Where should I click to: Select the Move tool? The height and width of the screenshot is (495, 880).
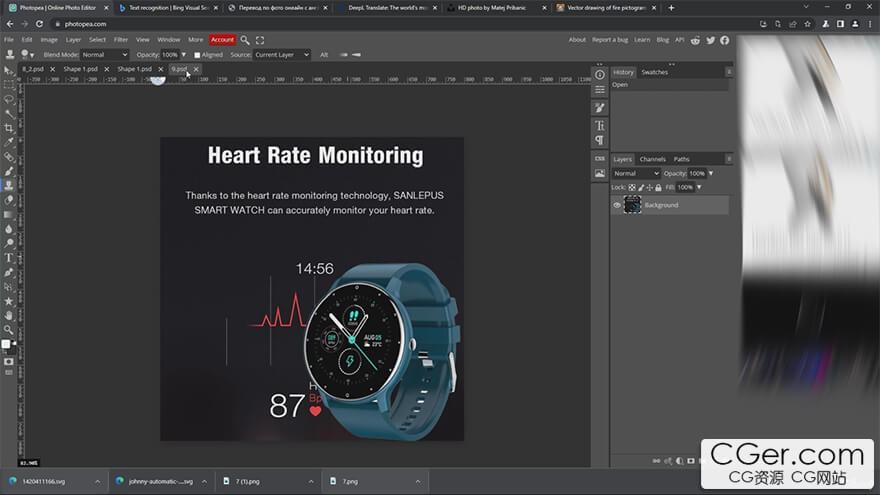click(x=8, y=71)
